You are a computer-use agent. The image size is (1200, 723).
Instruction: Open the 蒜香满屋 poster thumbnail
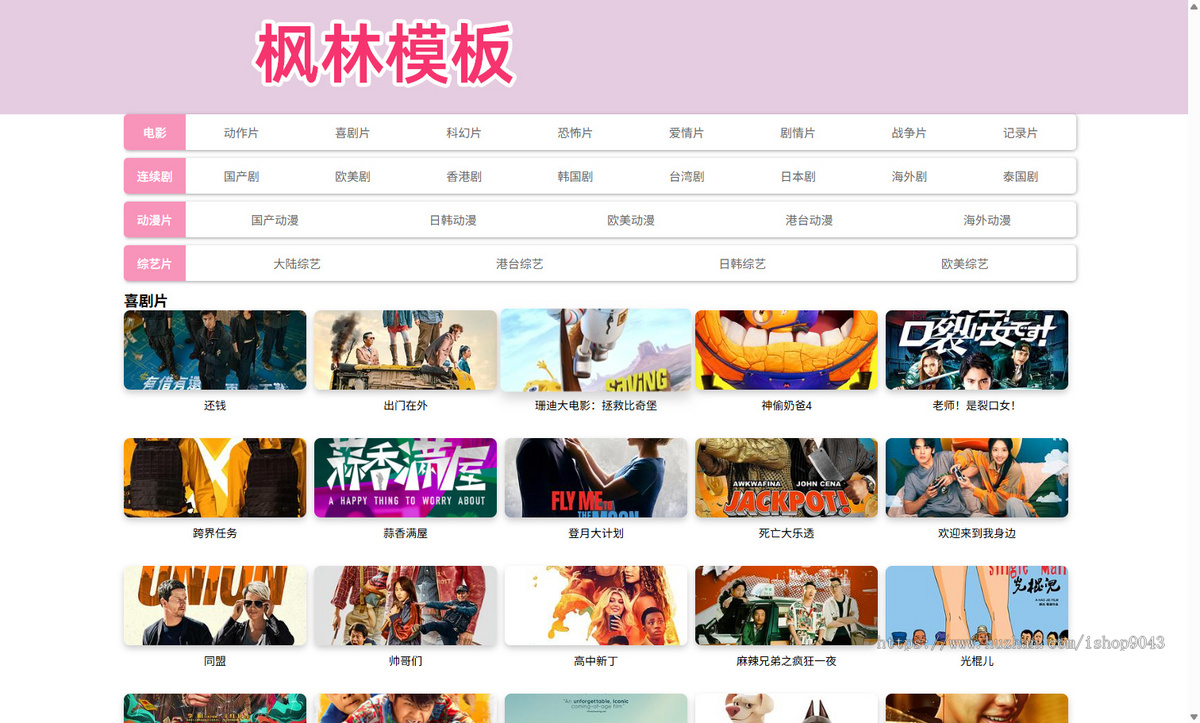pyautogui.click(x=405, y=478)
